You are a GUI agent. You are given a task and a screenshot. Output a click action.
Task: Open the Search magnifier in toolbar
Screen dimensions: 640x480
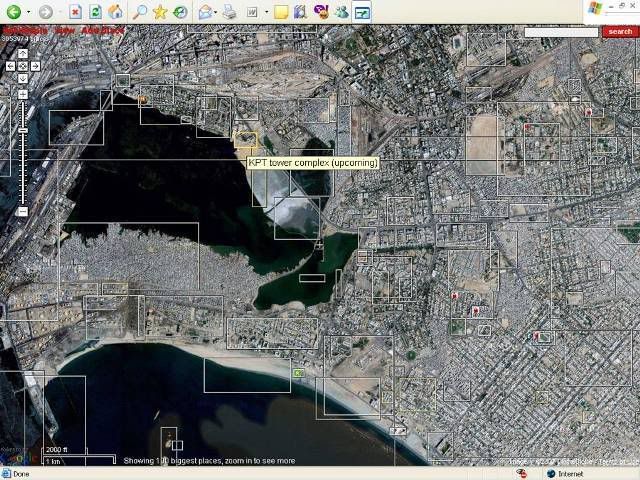click(x=140, y=12)
